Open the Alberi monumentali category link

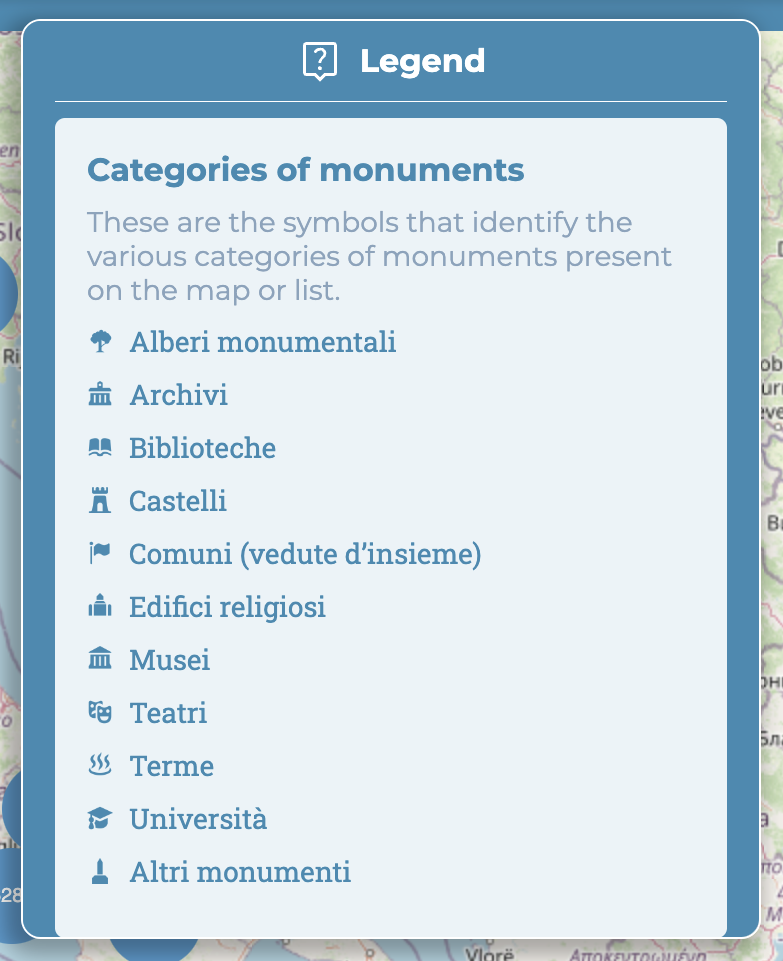point(263,342)
